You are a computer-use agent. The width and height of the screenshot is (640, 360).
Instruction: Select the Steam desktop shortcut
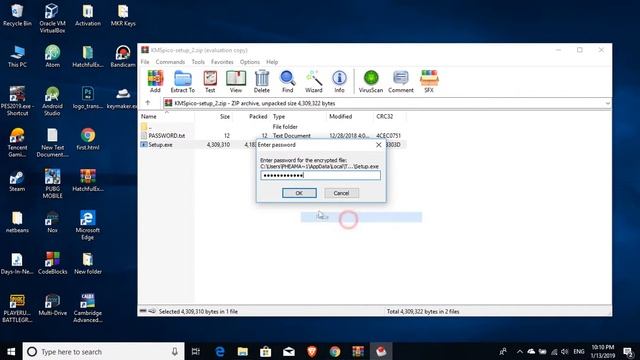[x=17, y=181]
